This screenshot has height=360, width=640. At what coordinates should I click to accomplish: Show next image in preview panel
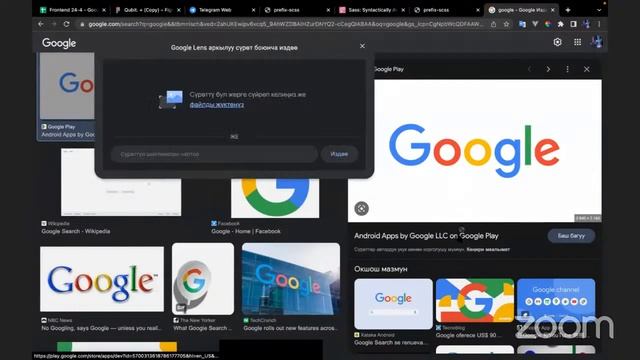[x=548, y=69]
